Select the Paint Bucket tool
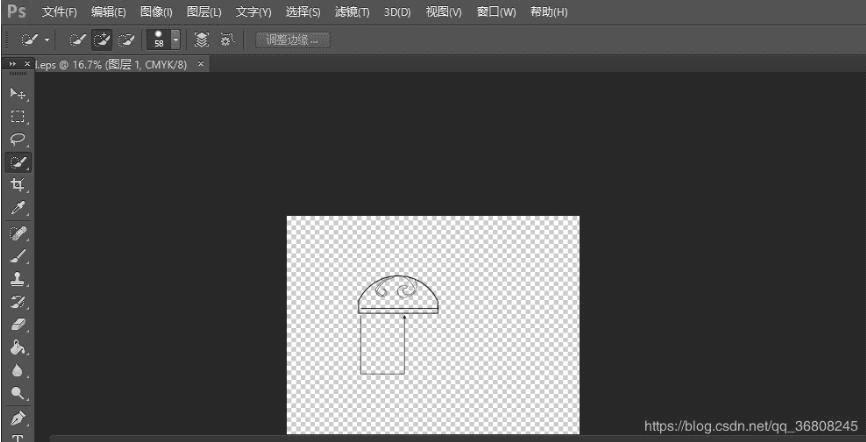 (18, 348)
